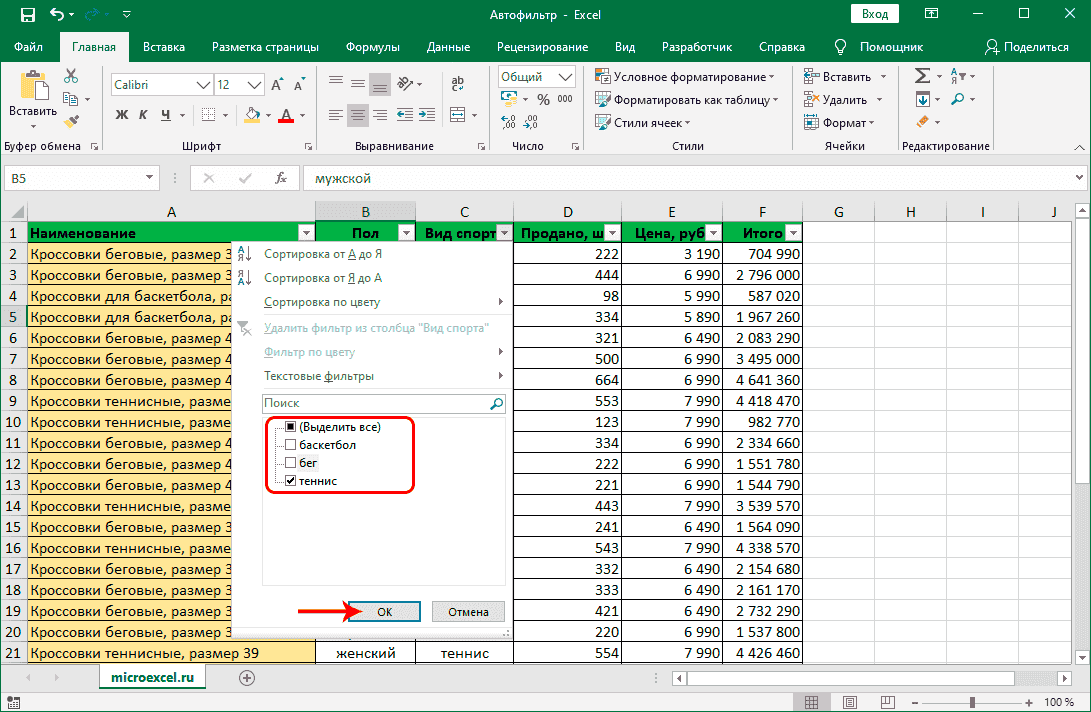Toggle bold Ж formatting button
This screenshot has width=1091, height=712.
pos(122,115)
